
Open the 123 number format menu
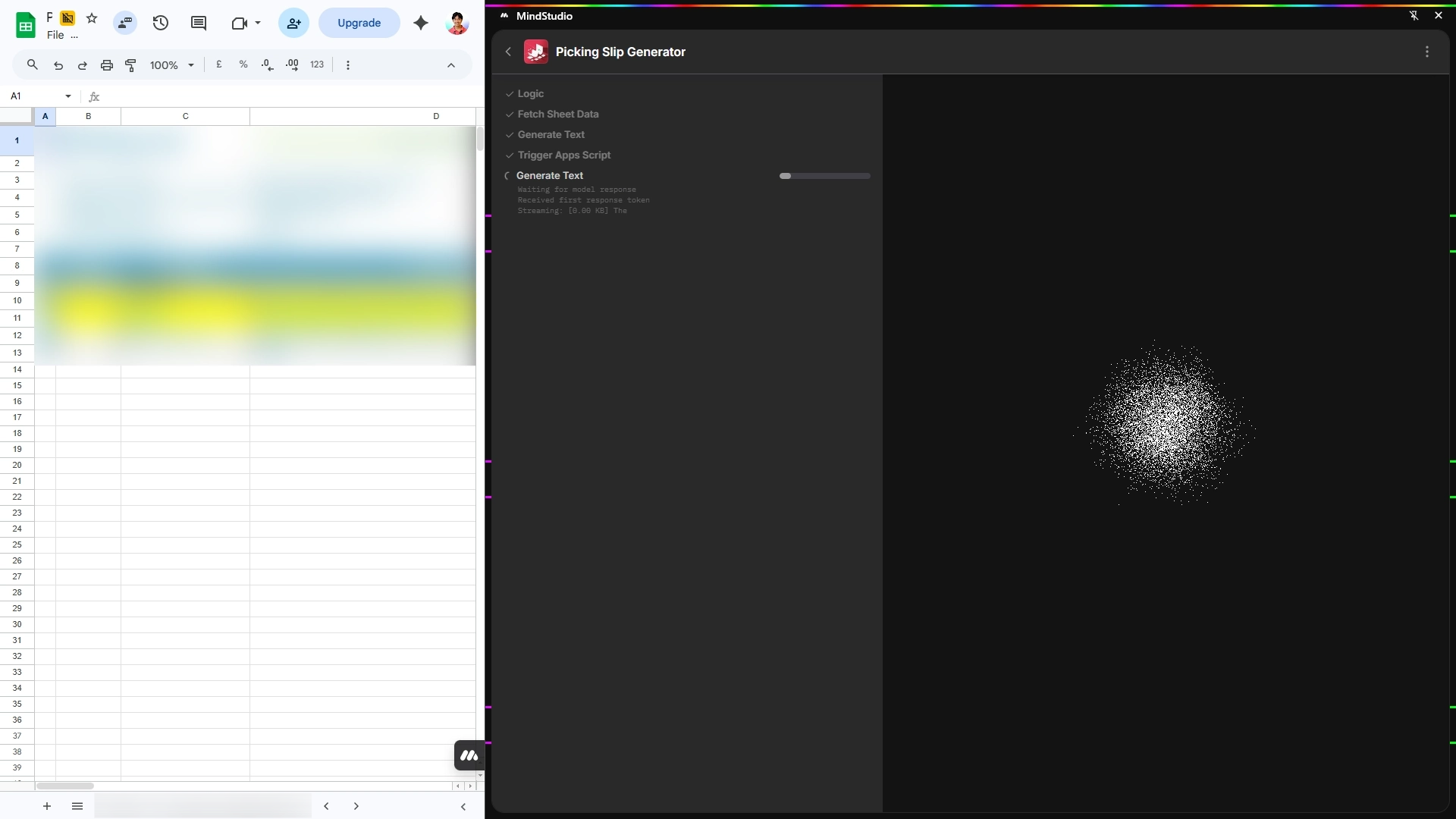317,65
